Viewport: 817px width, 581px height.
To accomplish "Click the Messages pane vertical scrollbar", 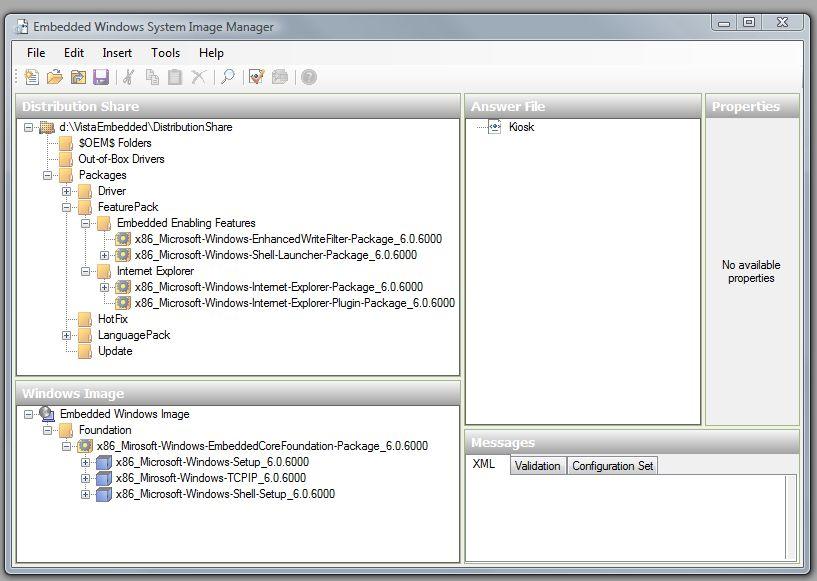I will coord(791,516).
